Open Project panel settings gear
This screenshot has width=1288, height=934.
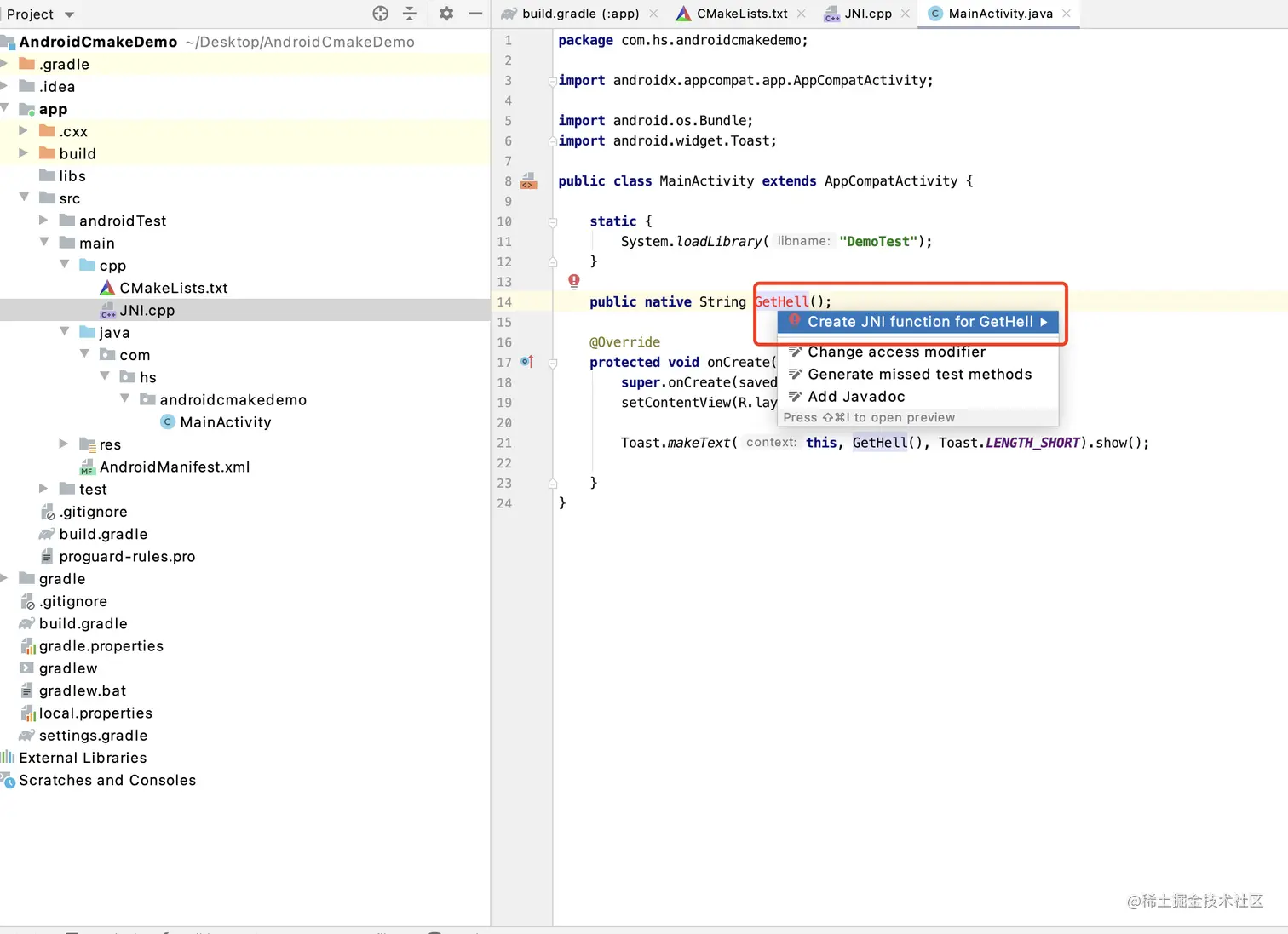pos(446,14)
